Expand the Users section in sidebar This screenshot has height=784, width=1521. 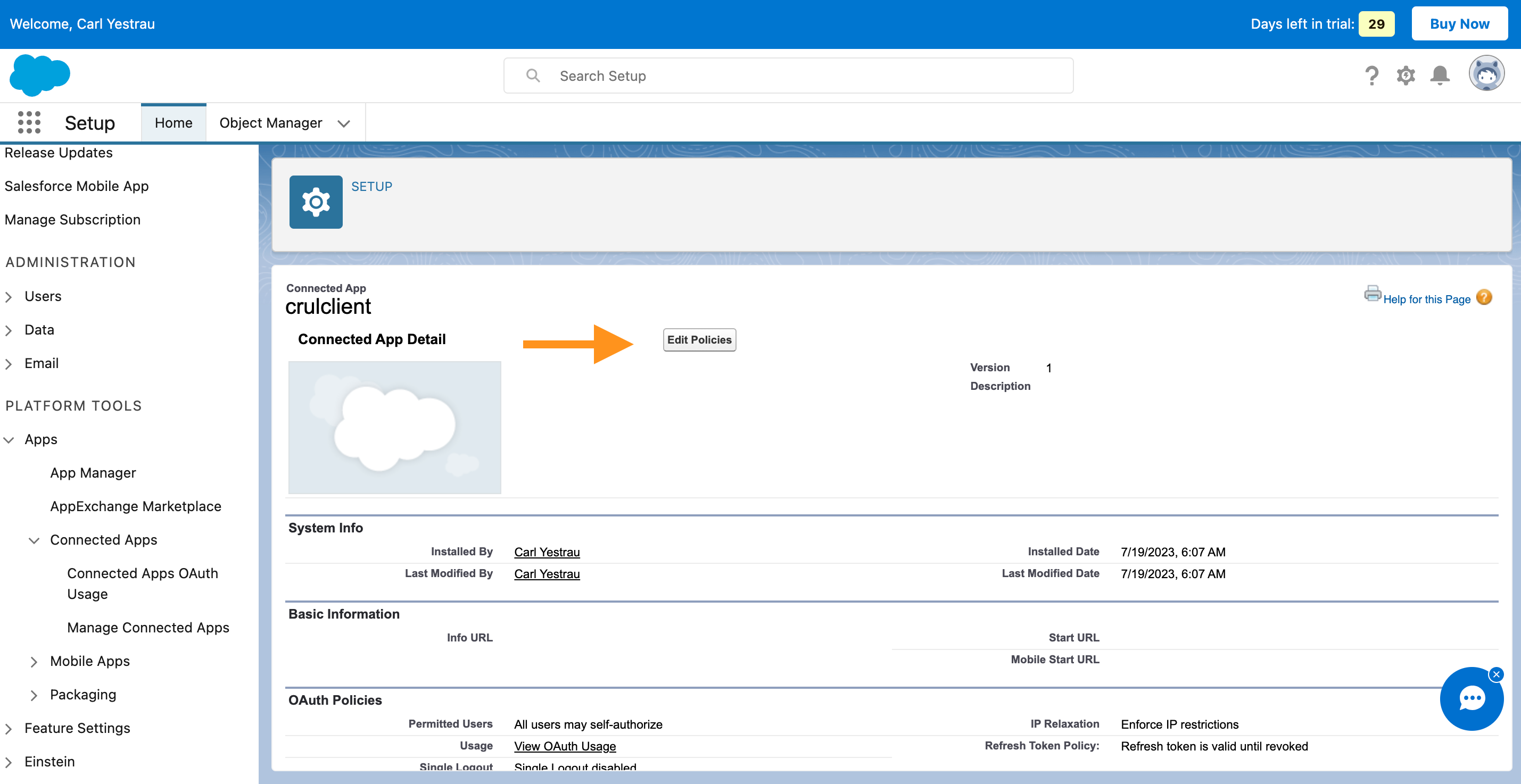tap(10, 295)
